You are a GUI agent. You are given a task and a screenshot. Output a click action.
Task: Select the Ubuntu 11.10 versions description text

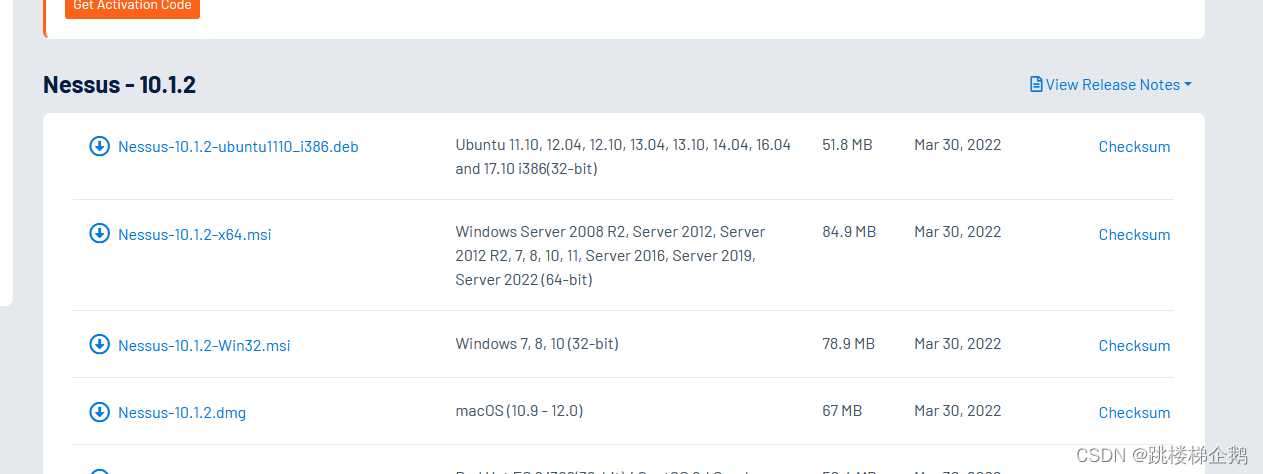[623, 157]
